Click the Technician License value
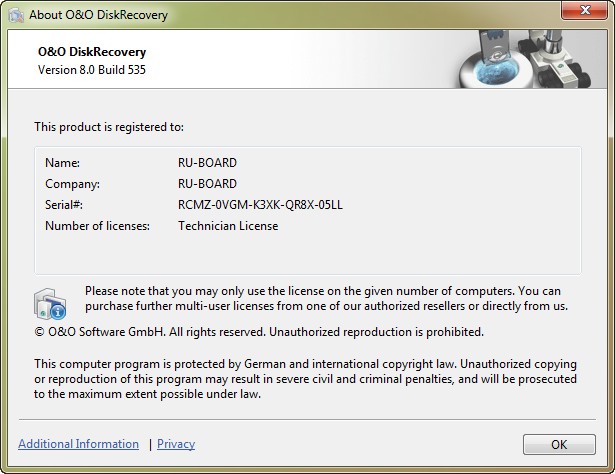The image size is (615, 474). coord(228,226)
